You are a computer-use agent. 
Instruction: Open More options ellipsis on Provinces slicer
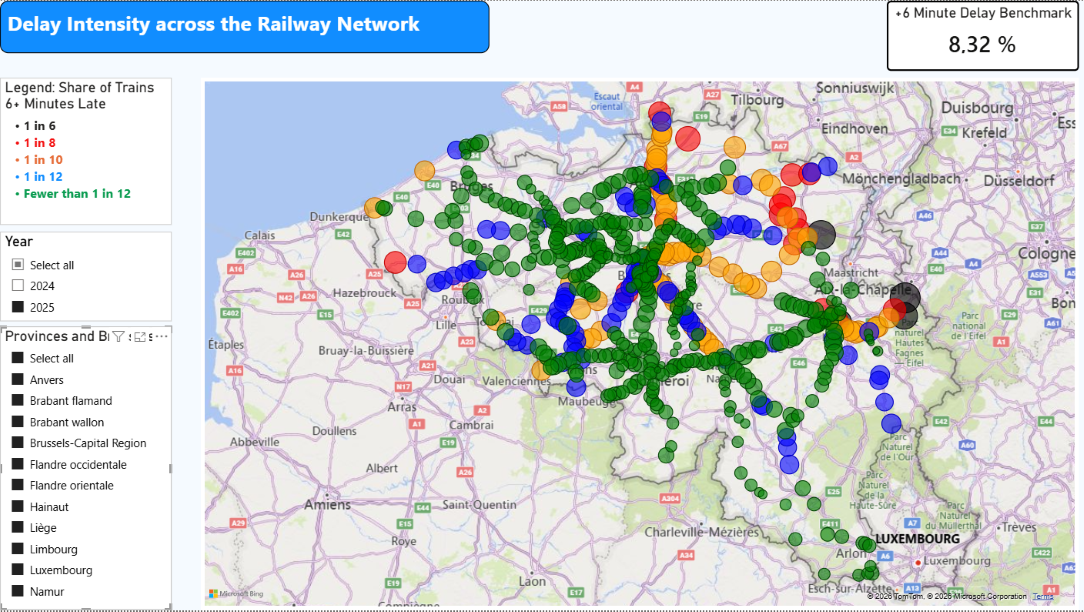pyautogui.click(x=161, y=337)
